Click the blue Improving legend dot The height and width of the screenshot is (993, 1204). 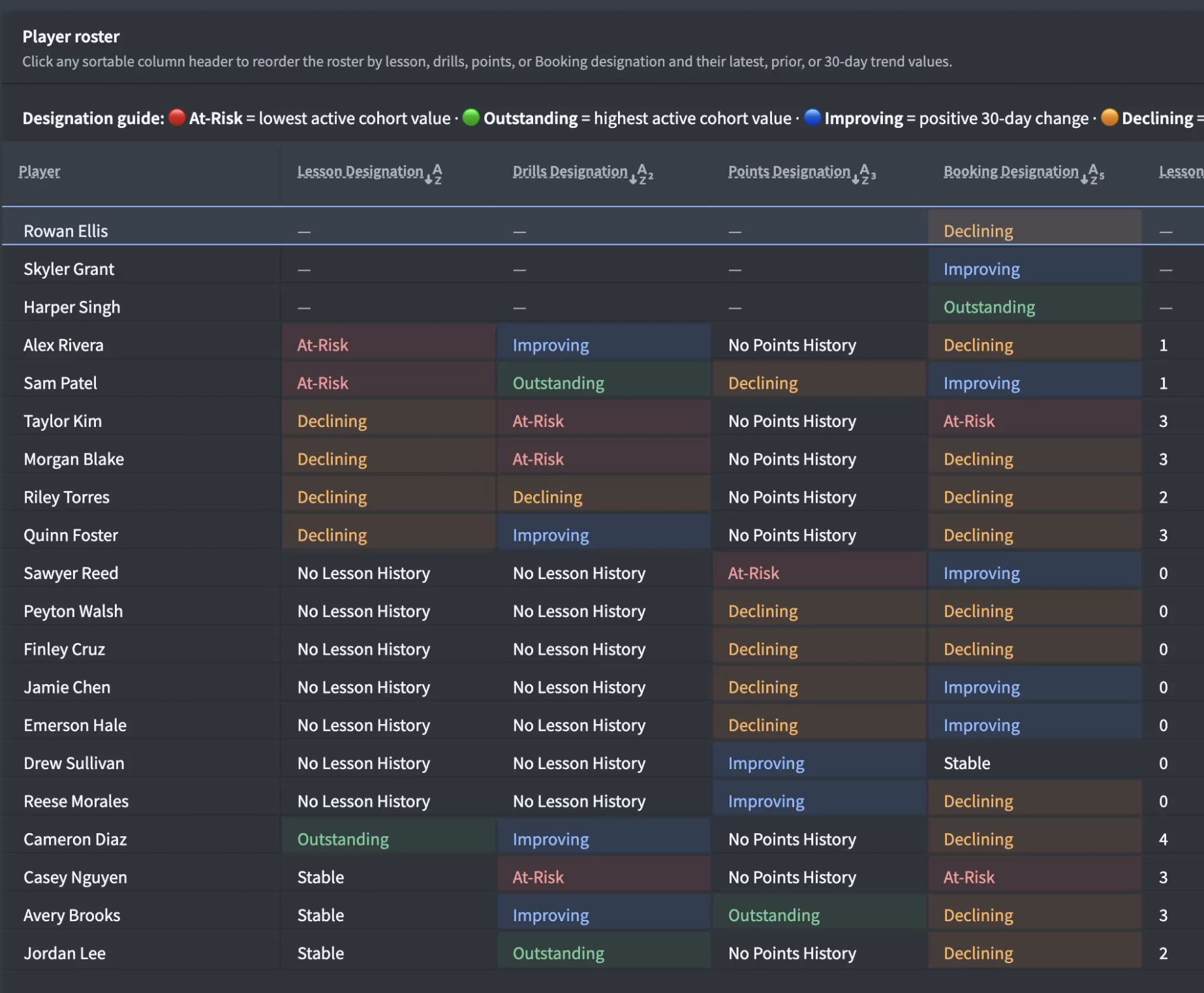812,118
